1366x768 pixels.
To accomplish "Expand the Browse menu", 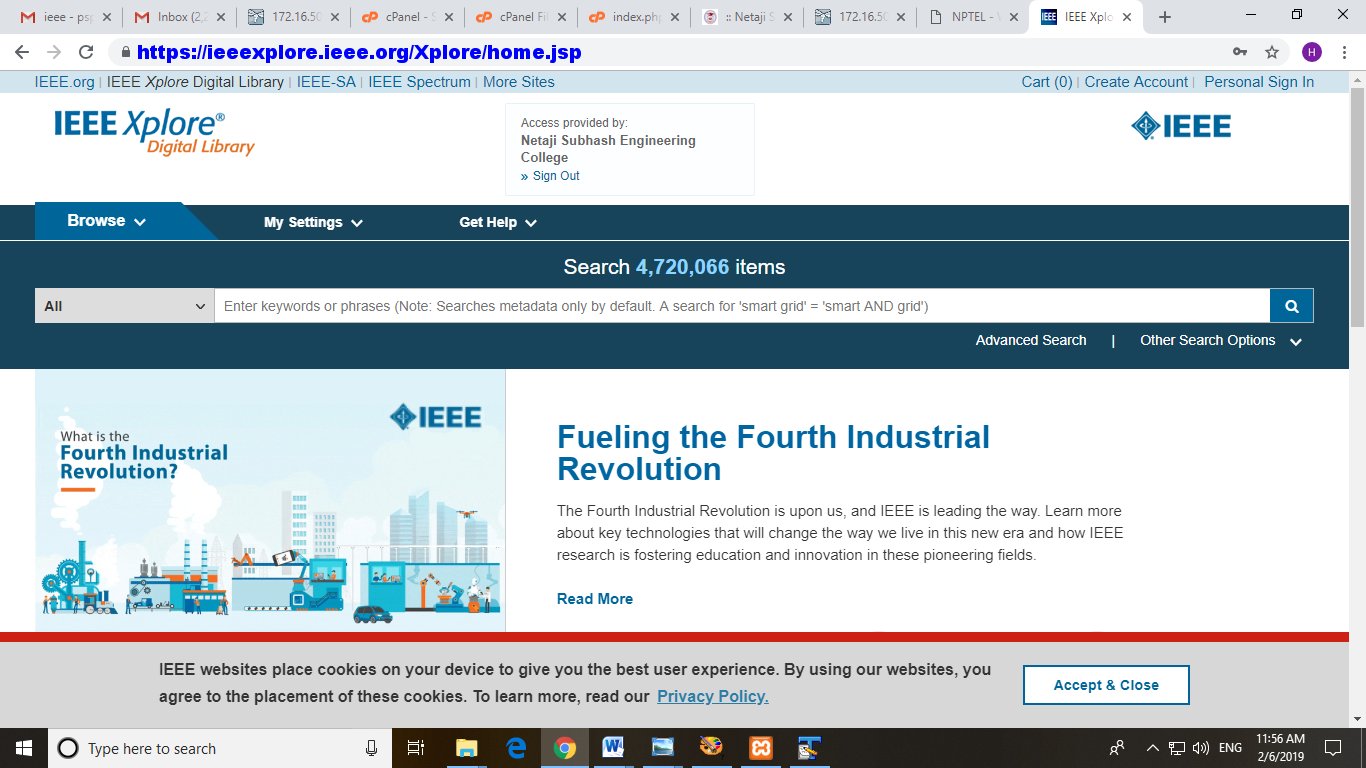I will [107, 221].
